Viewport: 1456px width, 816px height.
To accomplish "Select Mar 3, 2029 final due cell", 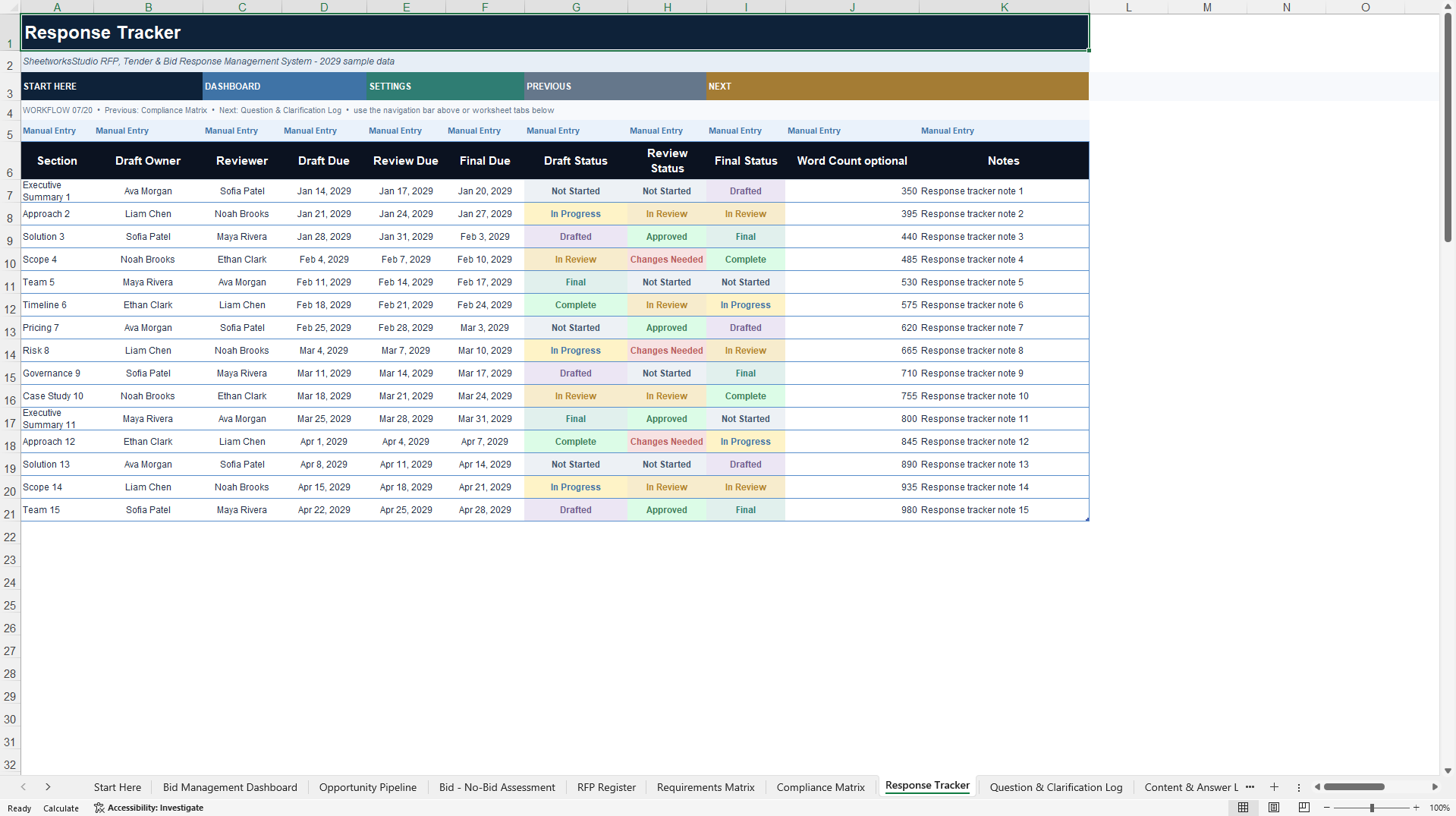I will tap(485, 328).
